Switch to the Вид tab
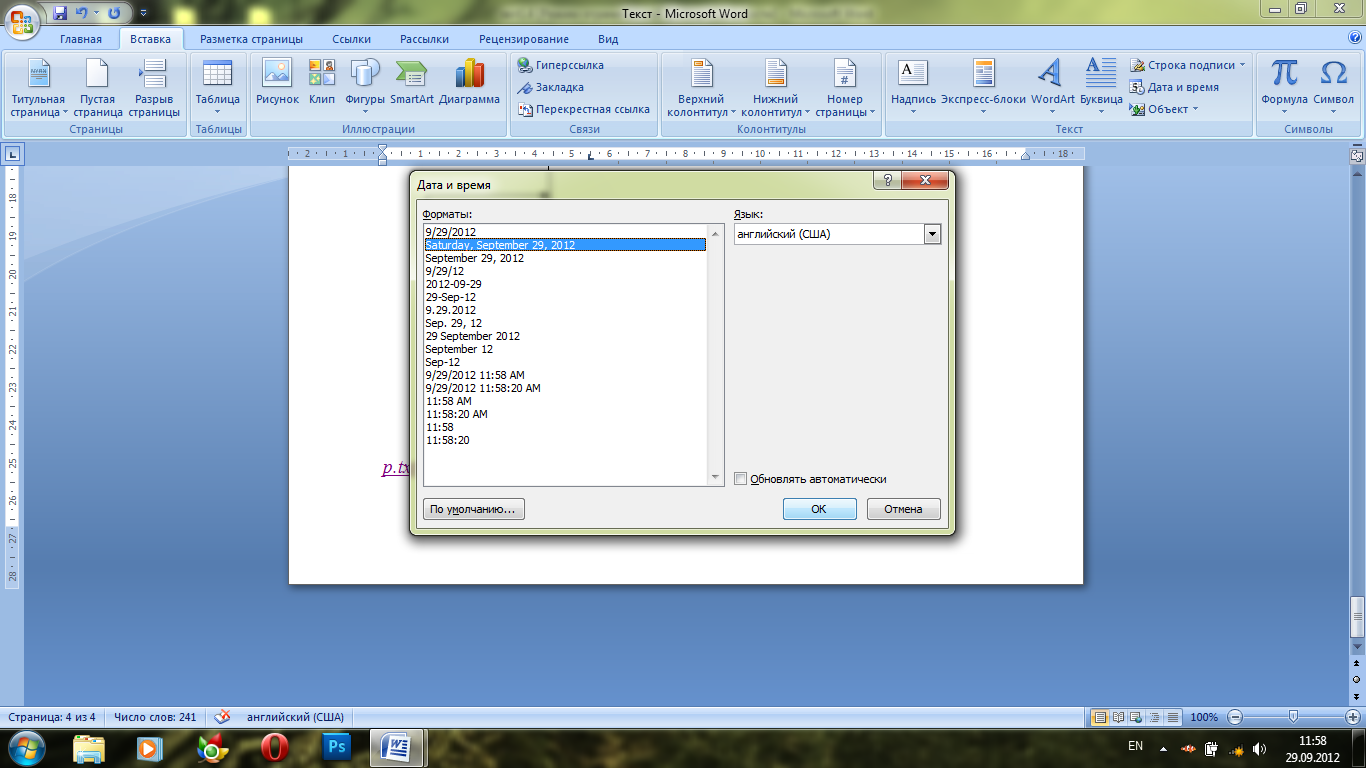1366x768 pixels. [608, 39]
